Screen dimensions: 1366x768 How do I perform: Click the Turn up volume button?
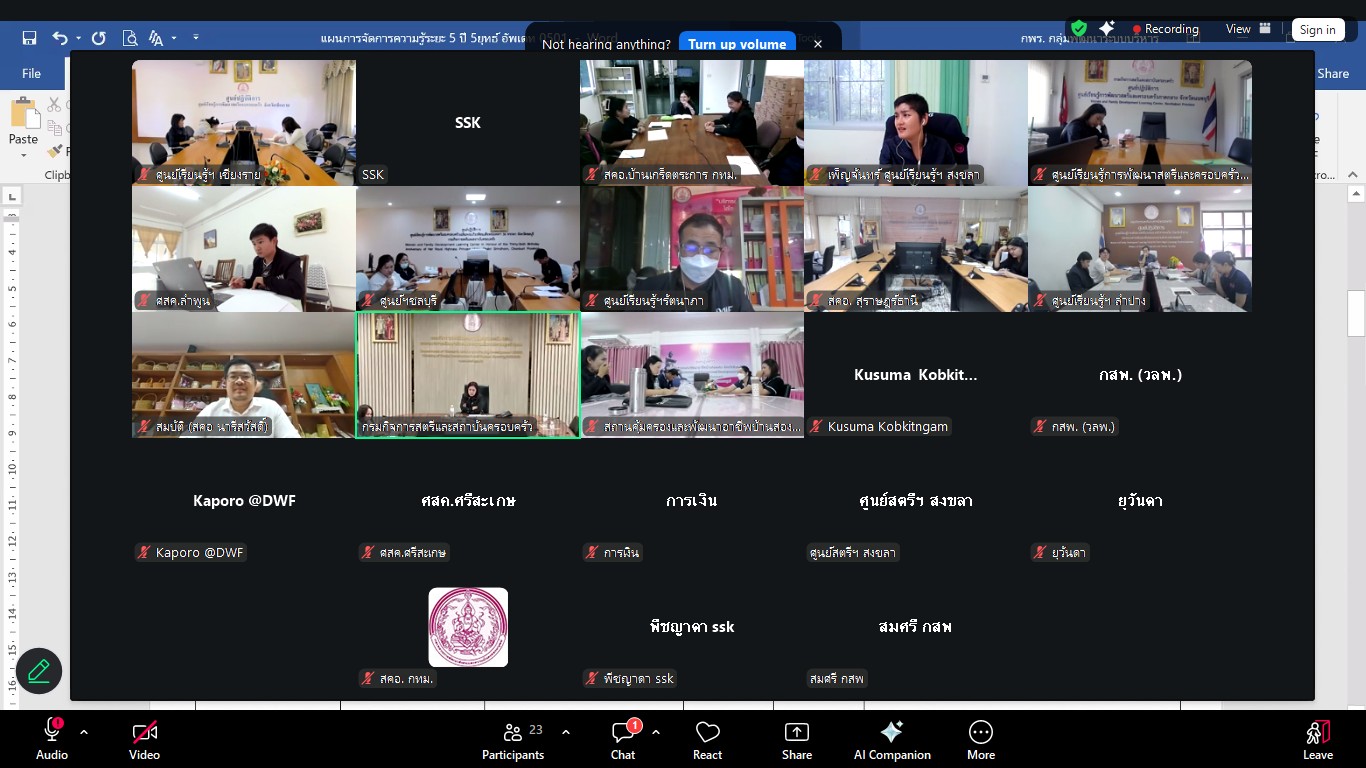coord(737,44)
